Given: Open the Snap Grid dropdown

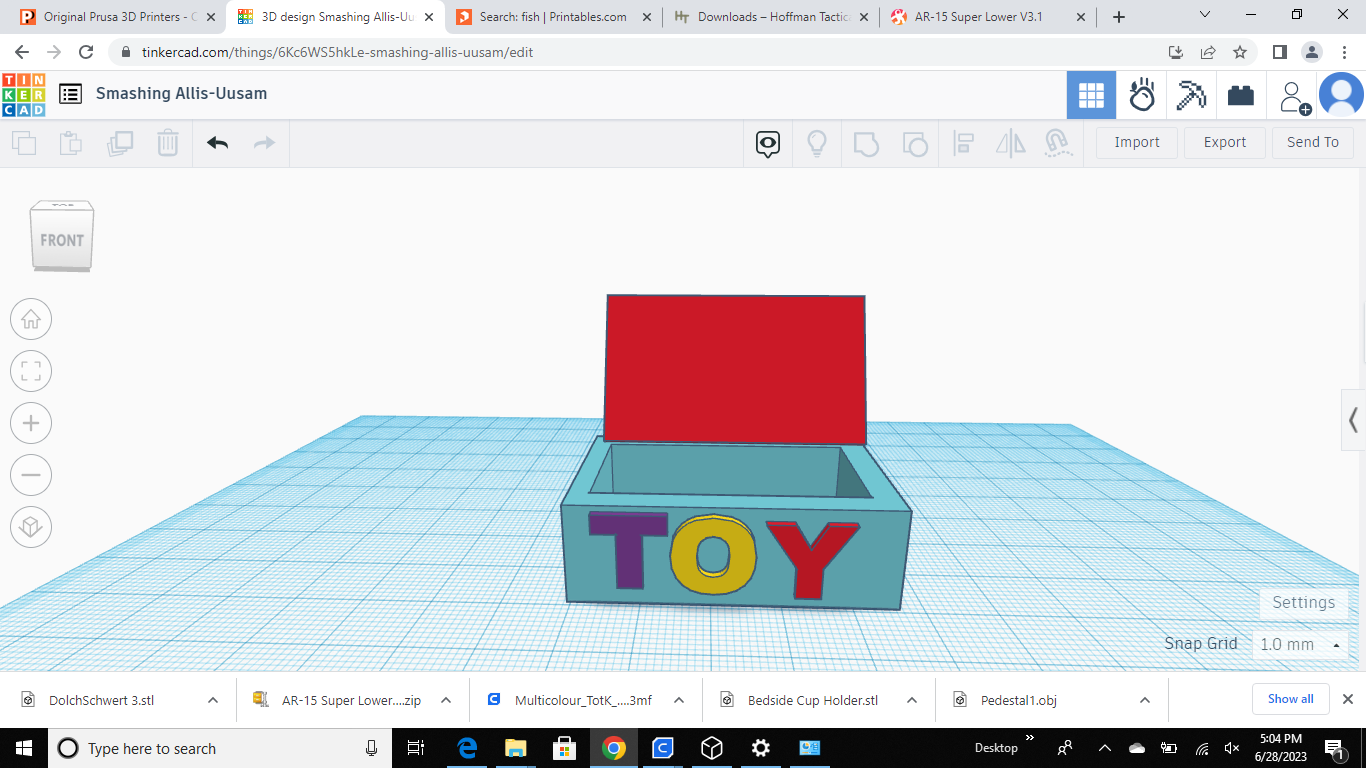Looking at the screenshot, I should pyautogui.click(x=1300, y=644).
